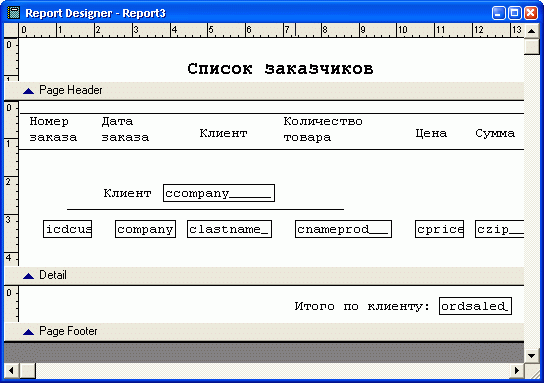Viewport: 544px width, 383px height.
Task: Maximize the Report Designer window
Action: [515, 13]
